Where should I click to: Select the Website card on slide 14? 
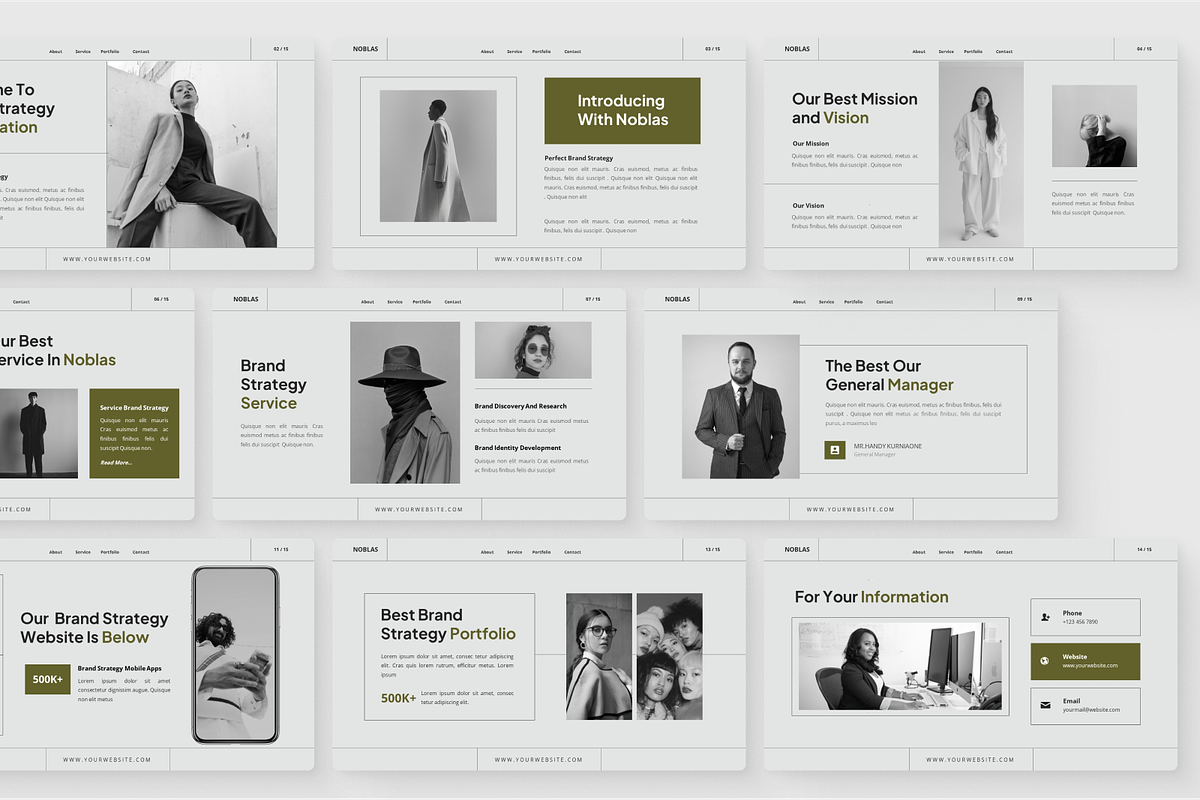coord(1085,661)
